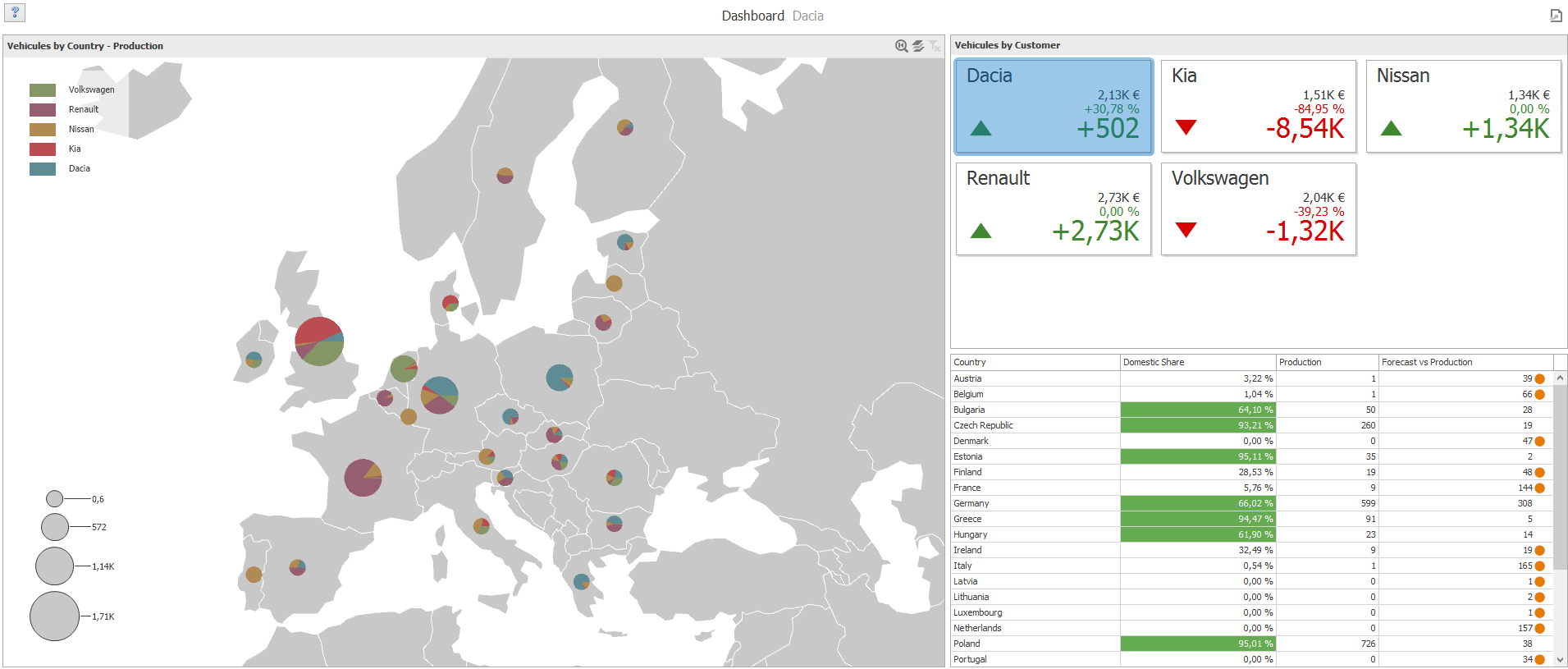Click the Ireland pie chart on map
Image resolution: width=1568 pixels, height=669 pixels.
pos(254,360)
